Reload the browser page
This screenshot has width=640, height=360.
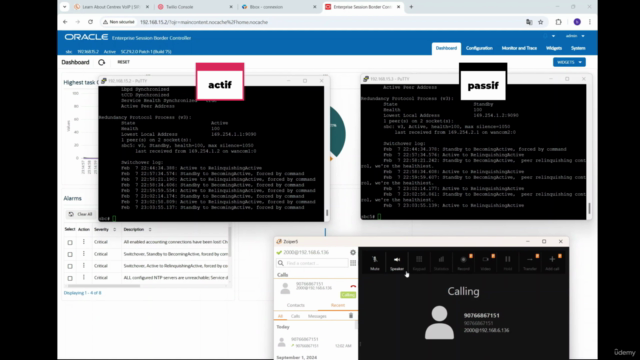[90, 22]
